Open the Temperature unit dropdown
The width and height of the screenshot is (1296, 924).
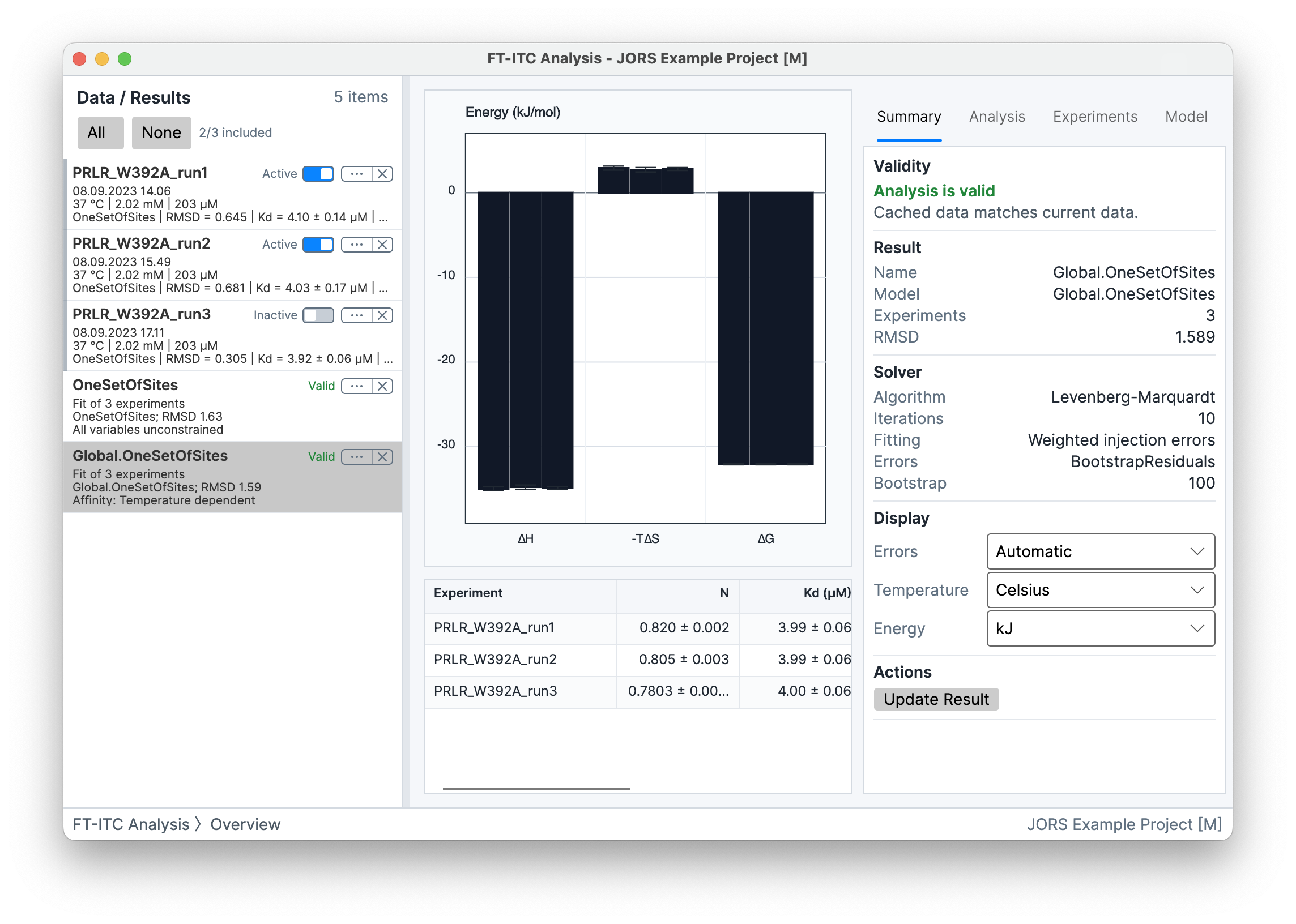point(1100,591)
